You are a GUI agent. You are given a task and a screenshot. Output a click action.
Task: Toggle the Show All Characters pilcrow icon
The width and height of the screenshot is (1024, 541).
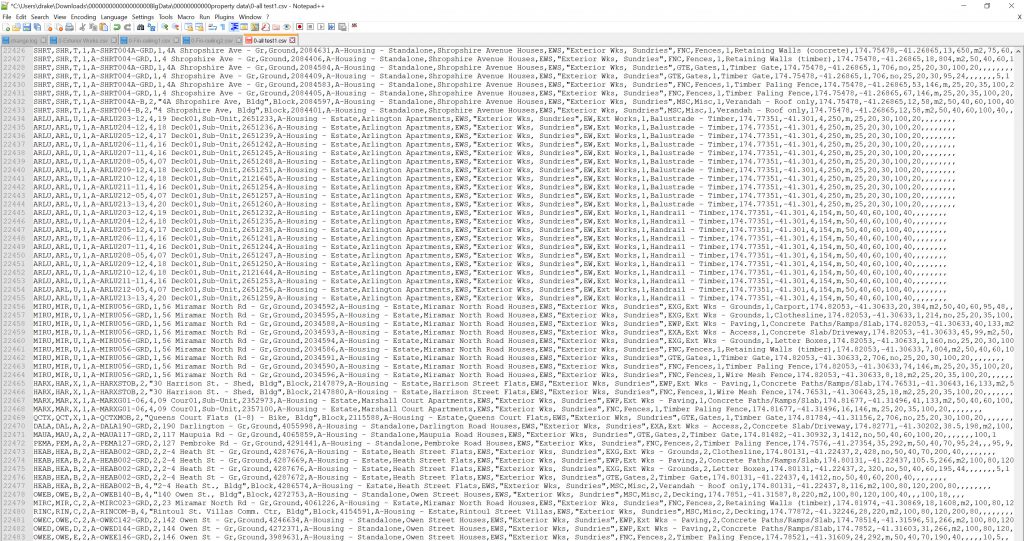[223, 27]
